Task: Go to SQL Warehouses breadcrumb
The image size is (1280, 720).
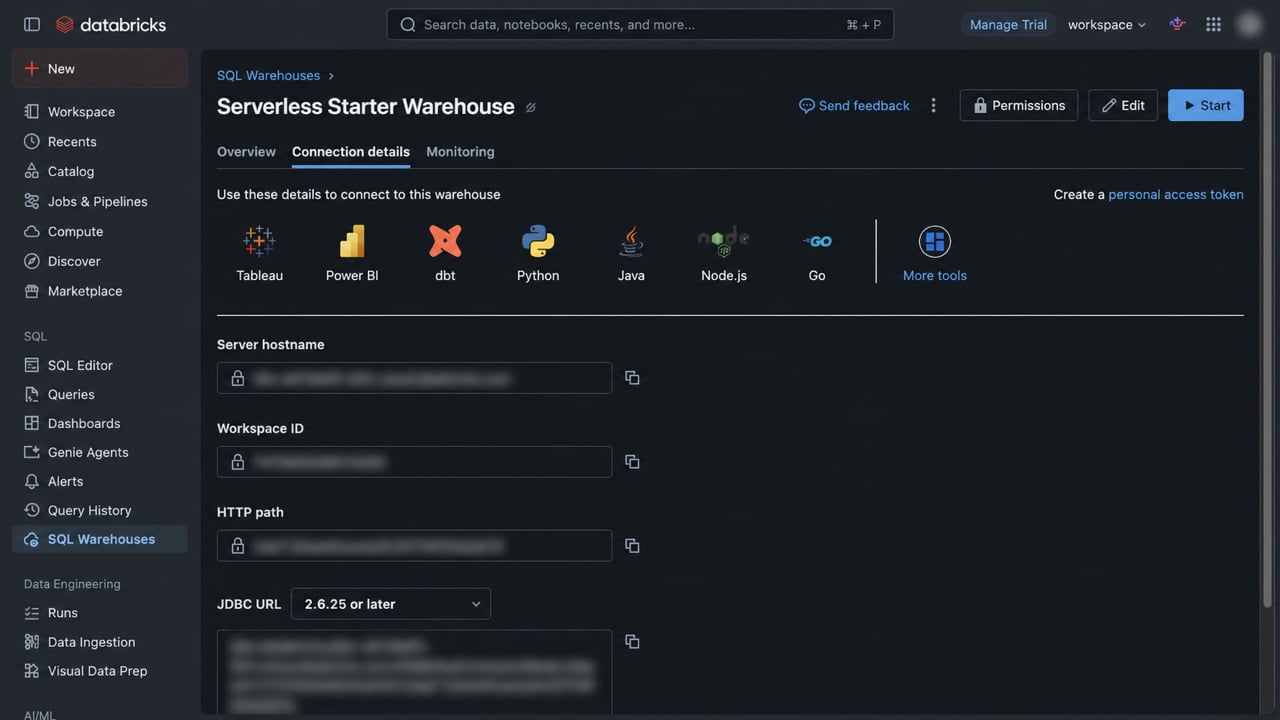Action: click(268, 76)
